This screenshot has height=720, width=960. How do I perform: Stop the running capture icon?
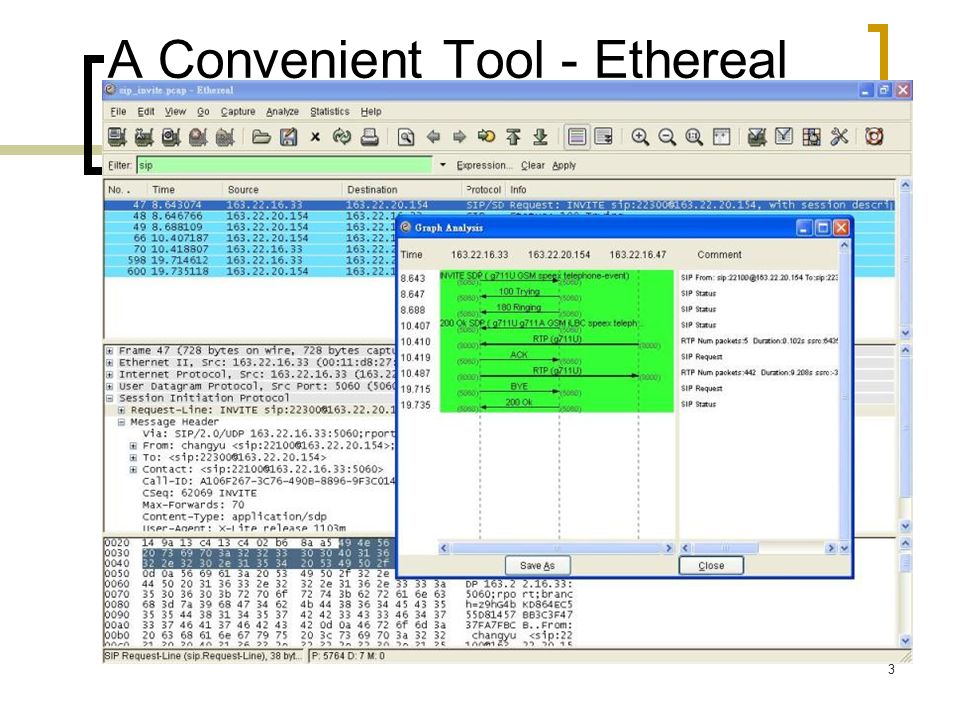[197, 137]
